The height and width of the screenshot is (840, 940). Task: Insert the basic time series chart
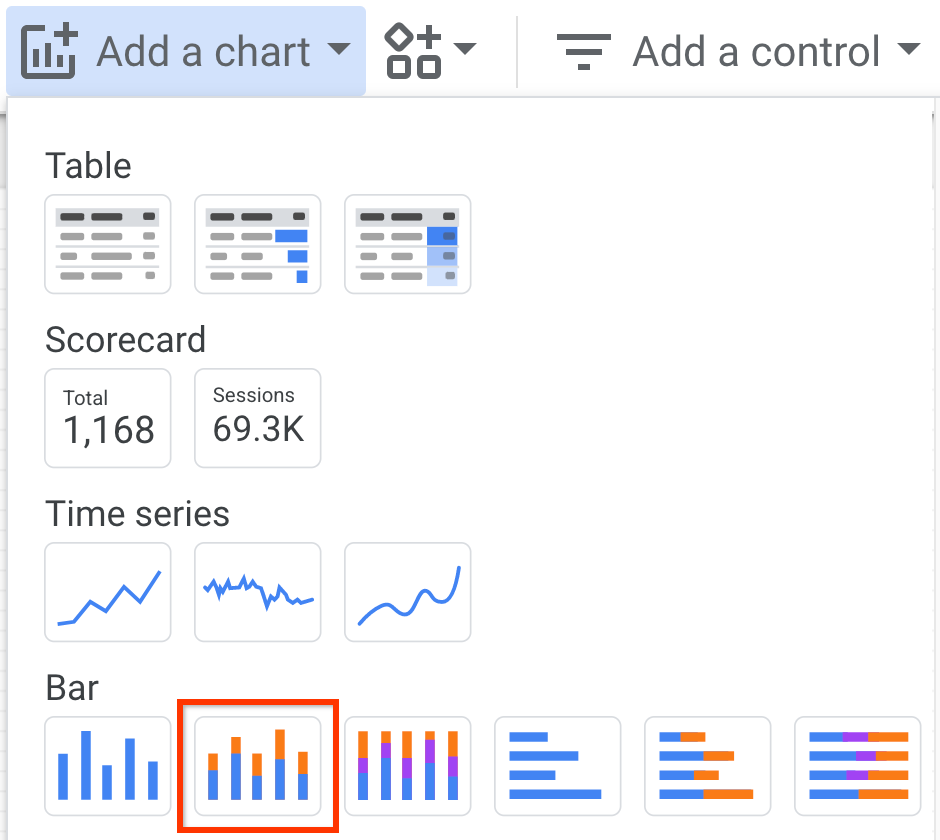coord(107,592)
